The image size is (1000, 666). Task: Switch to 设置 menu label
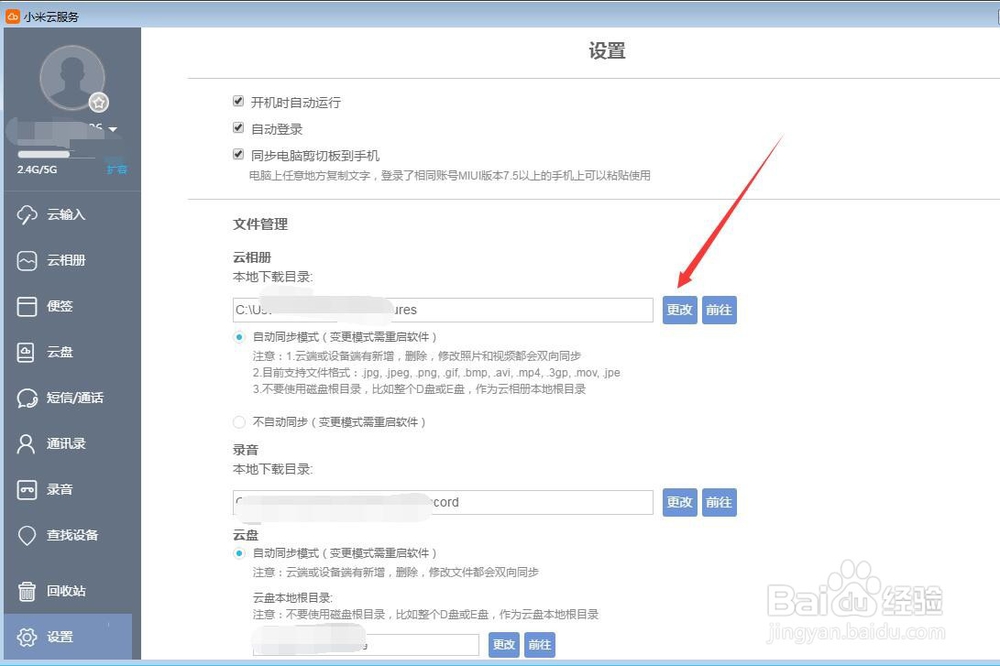(x=59, y=637)
